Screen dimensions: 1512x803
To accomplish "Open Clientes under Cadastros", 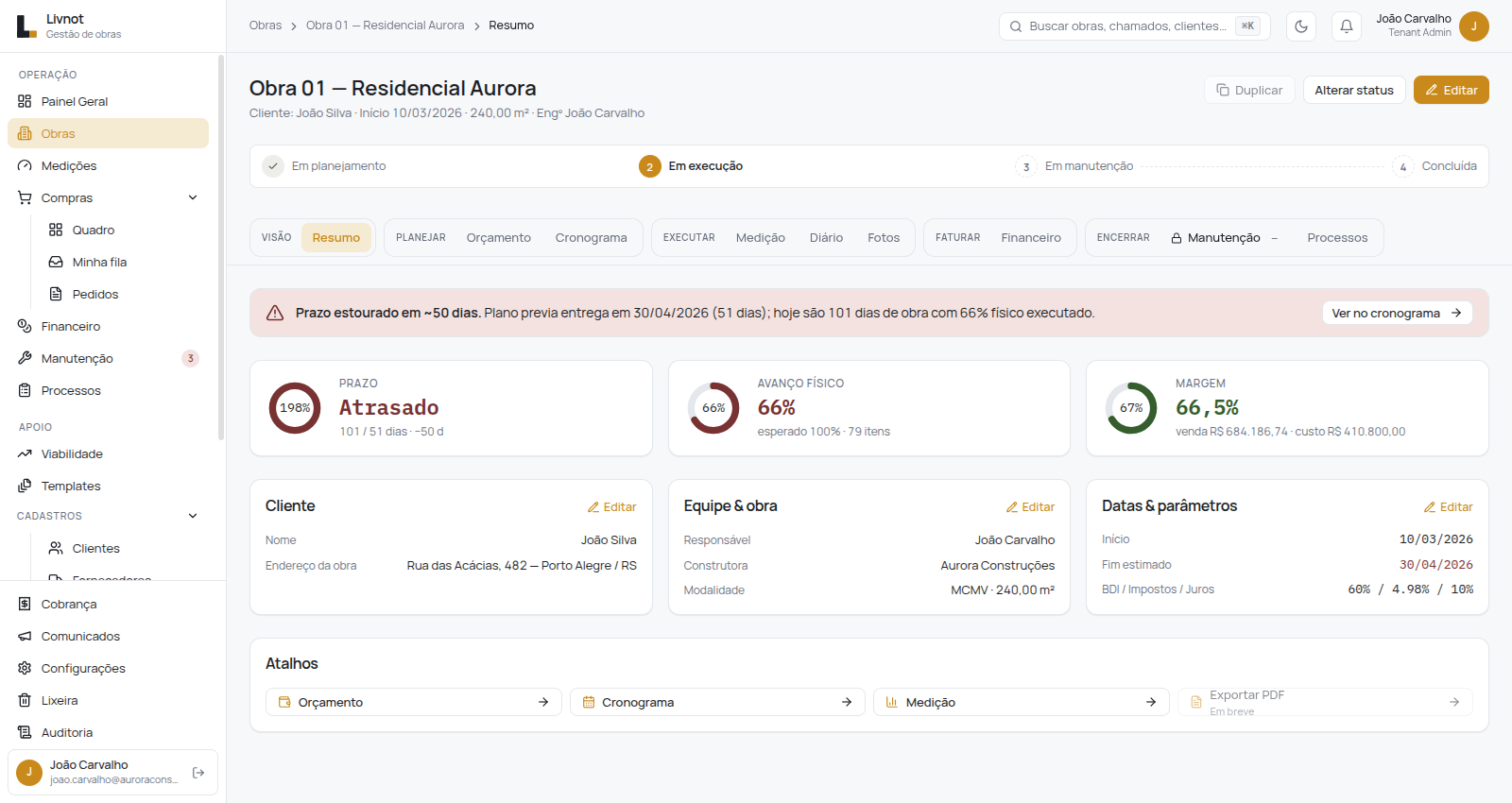I will pyautogui.click(x=123, y=548).
